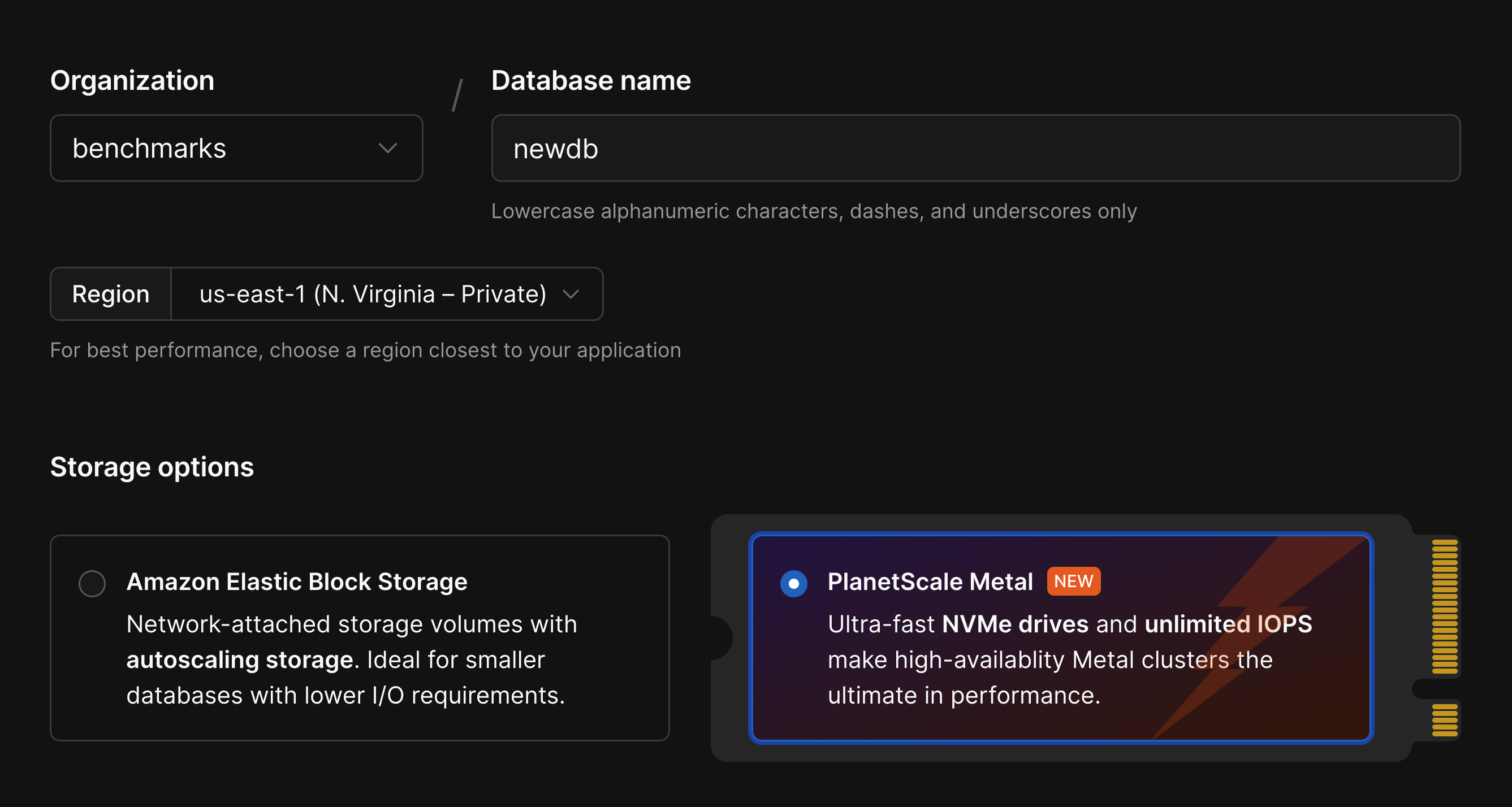Click the Storage options heading

click(x=152, y=467)
